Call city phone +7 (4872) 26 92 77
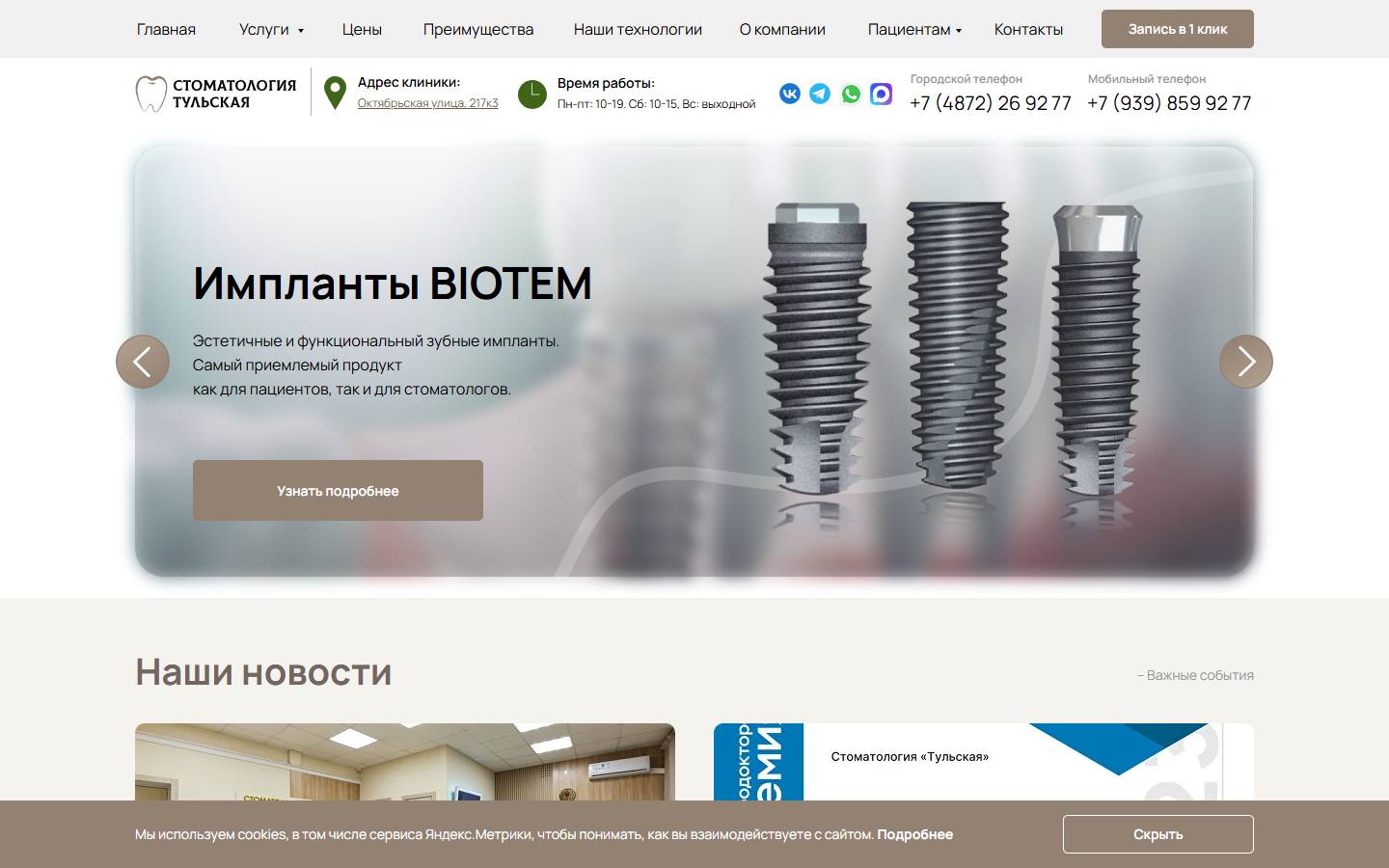 [x=991, y=103]
